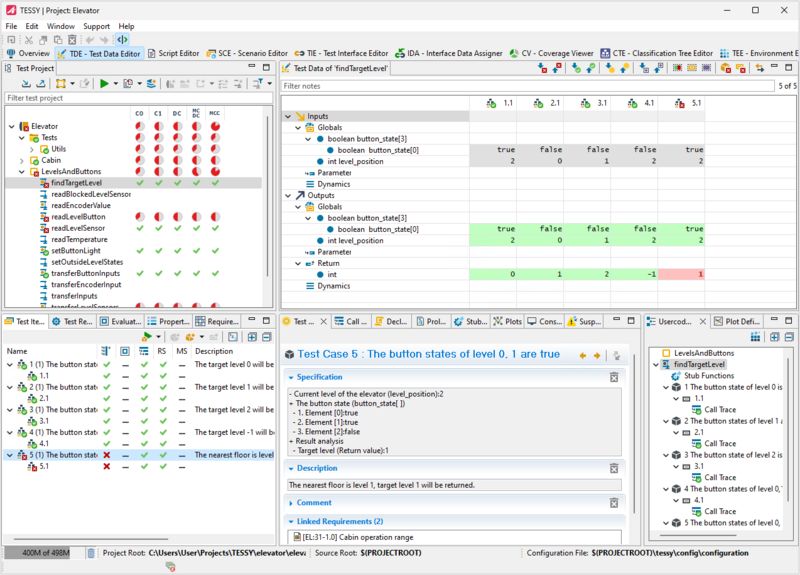The image size is (800, 575).
Task: Click the green Run test button
Action: coord(102,84)
